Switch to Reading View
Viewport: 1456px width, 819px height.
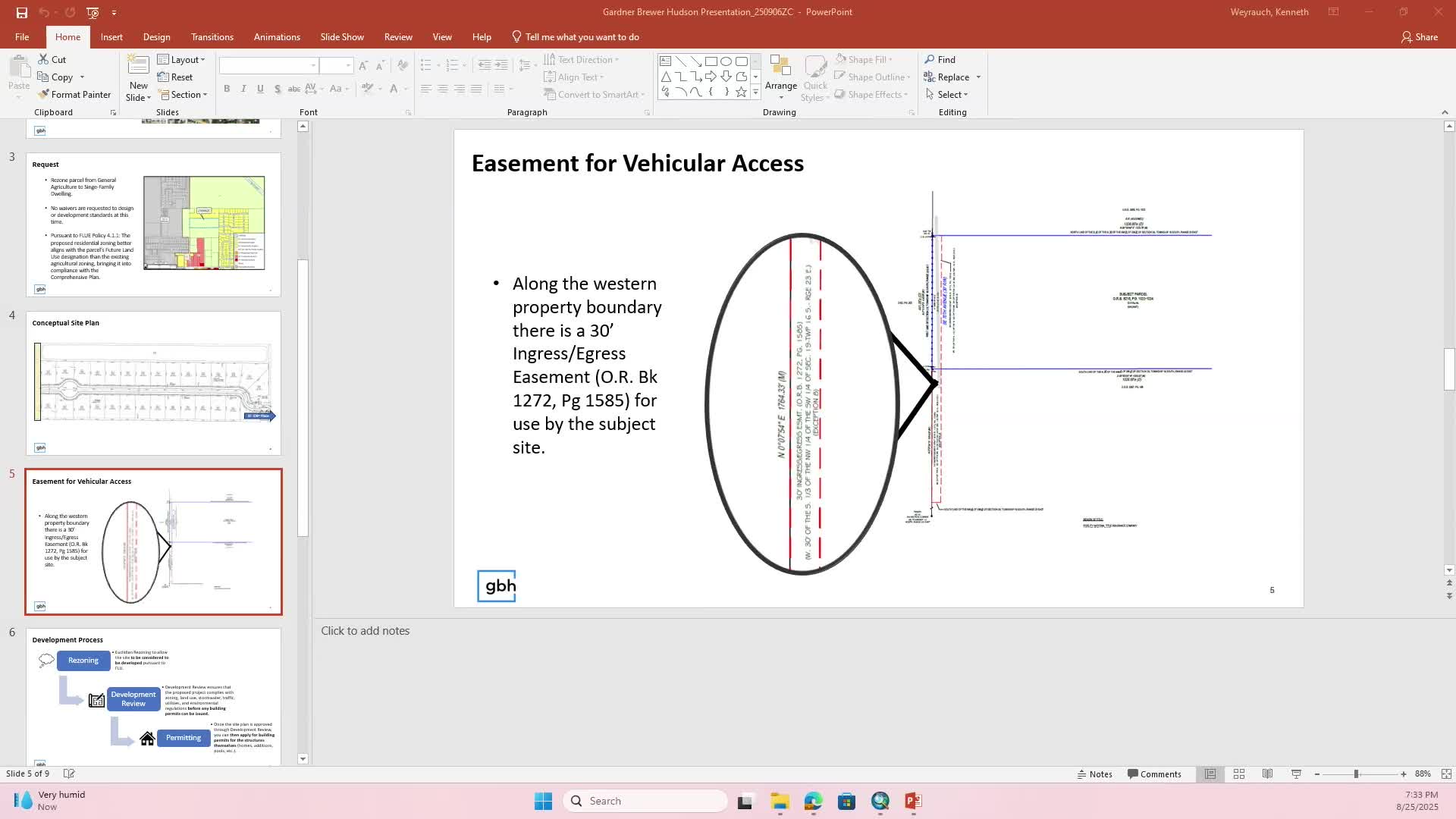click(x=1267, y=774)
